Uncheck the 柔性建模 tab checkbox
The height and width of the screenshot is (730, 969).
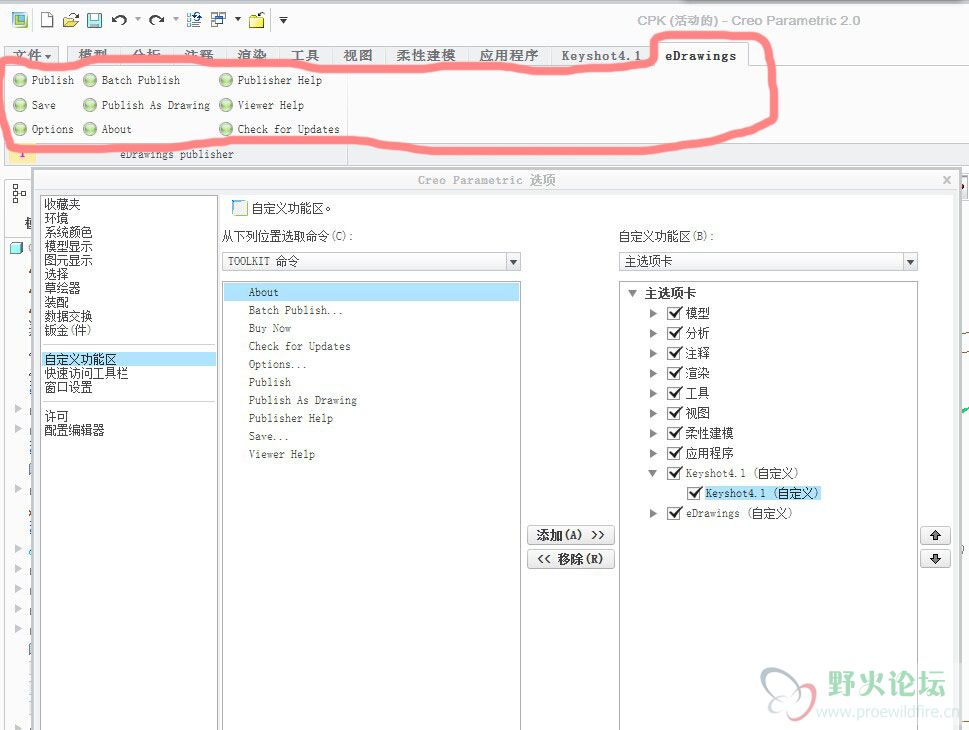674,433
